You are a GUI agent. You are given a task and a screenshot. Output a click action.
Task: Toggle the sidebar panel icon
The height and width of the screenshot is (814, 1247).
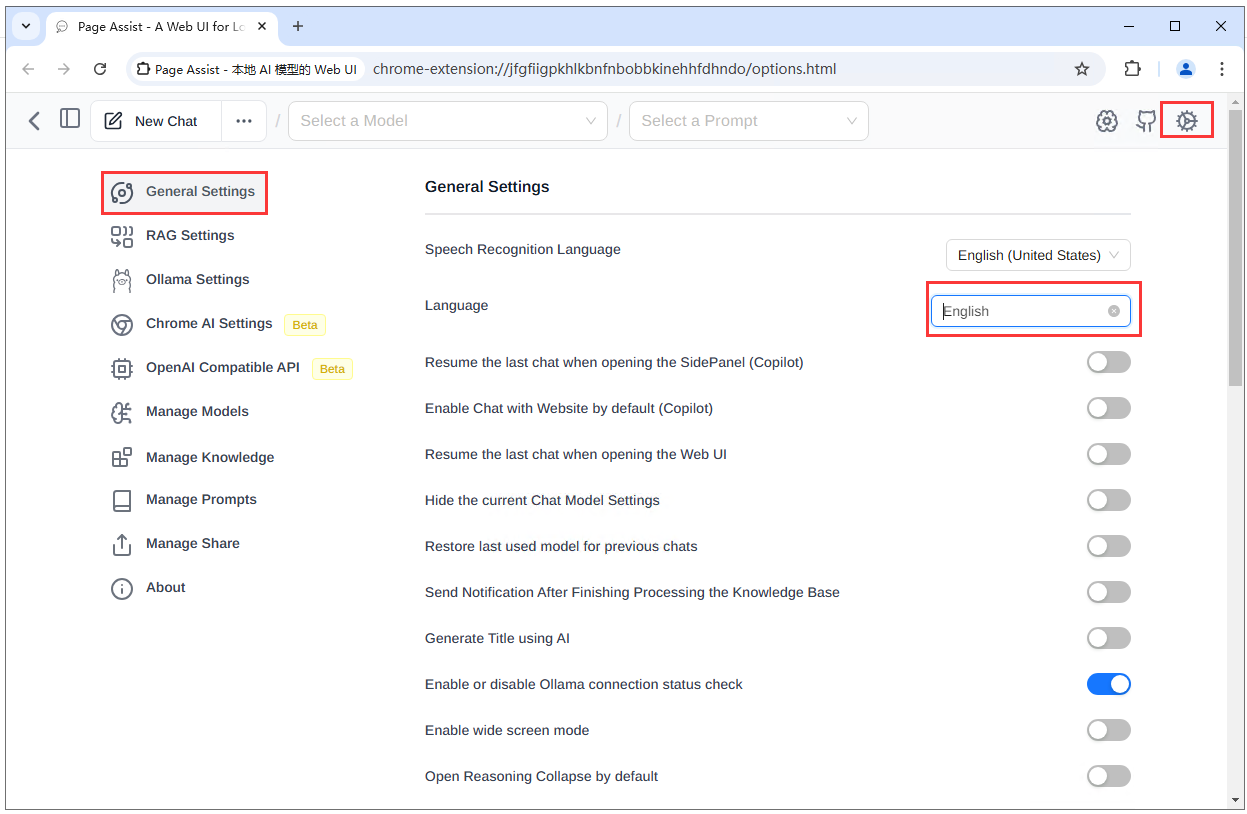point(70,119)
